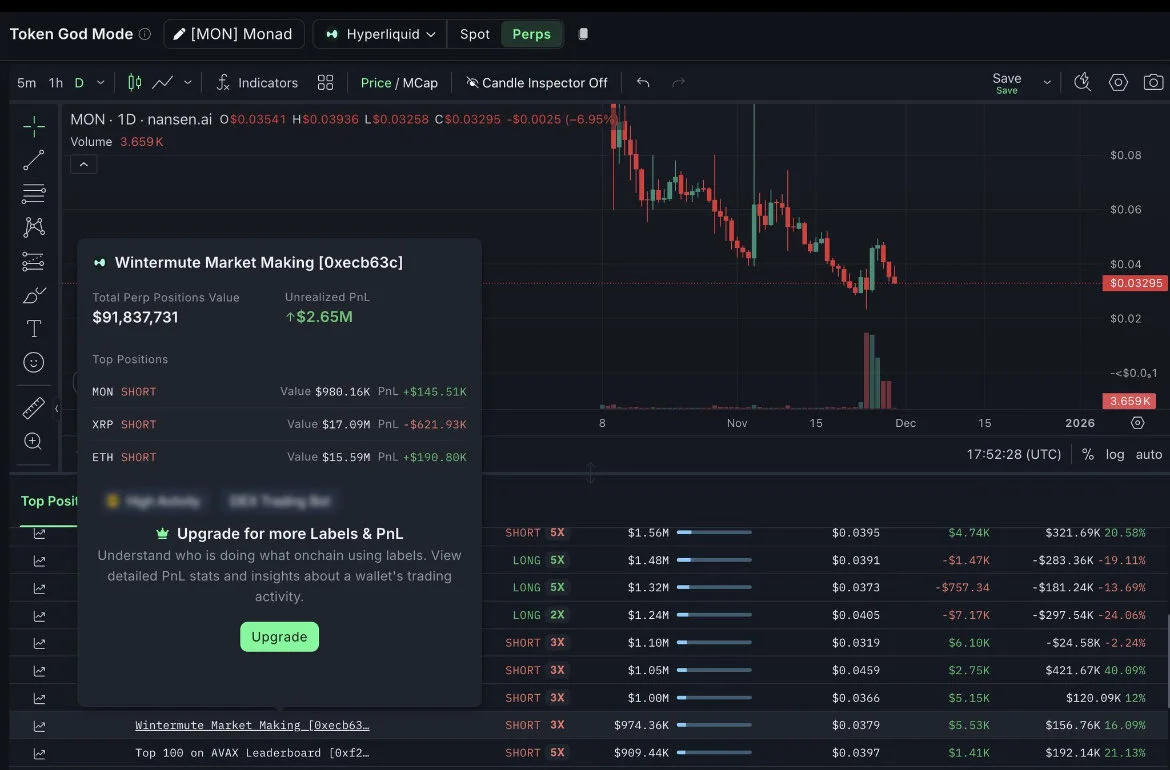This screenshot has height=770, width=1170.
Task: Select the 1h timeframe
Action: click(x=56, y=83)
